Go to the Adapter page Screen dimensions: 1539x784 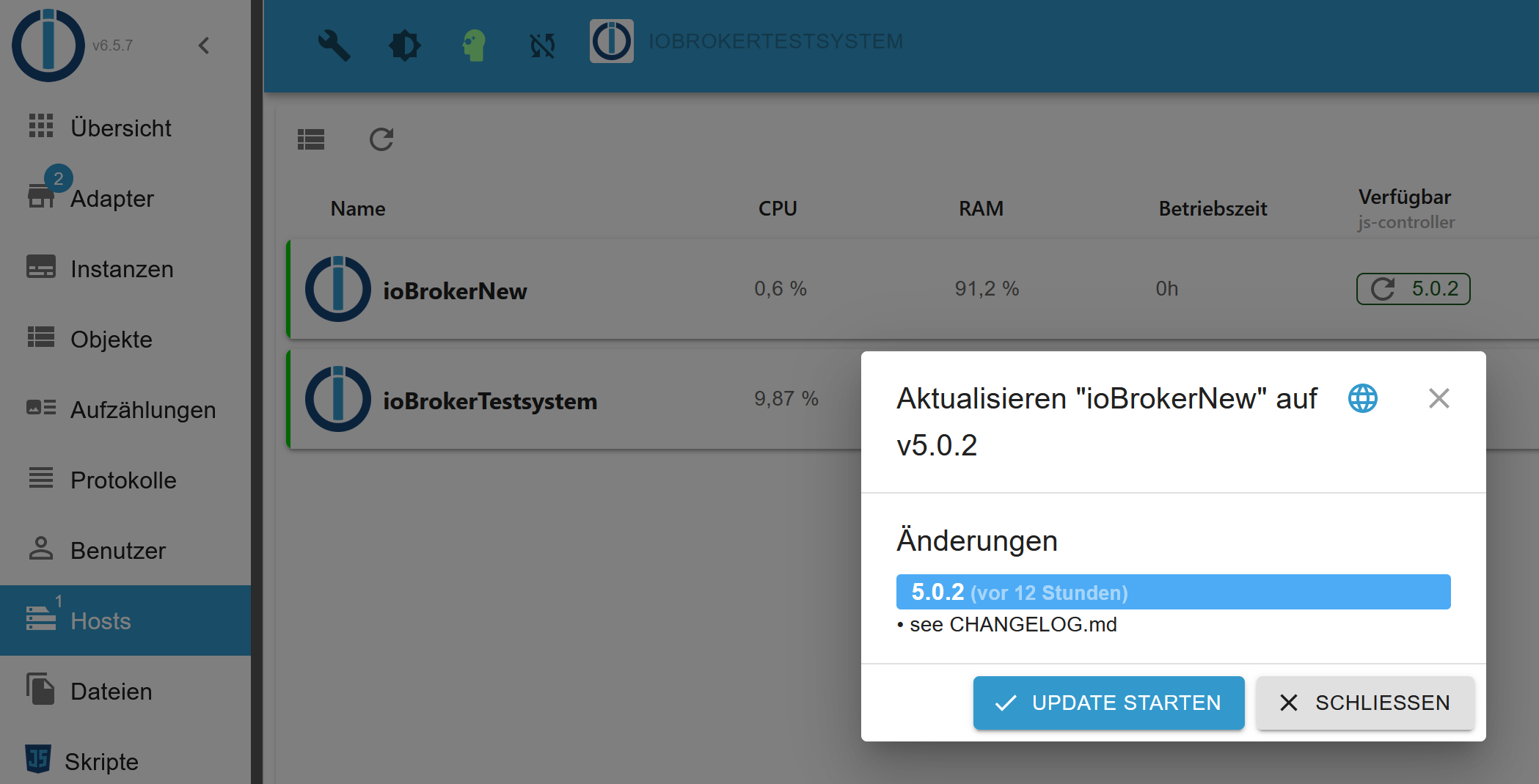click(x=112, y=198)
